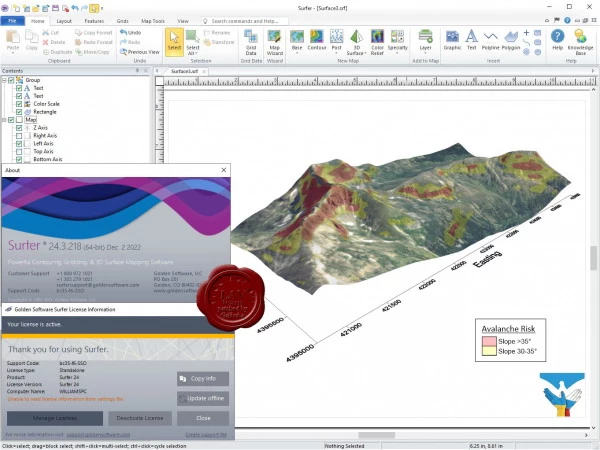Open the Select All dropdown

point(196,53)
